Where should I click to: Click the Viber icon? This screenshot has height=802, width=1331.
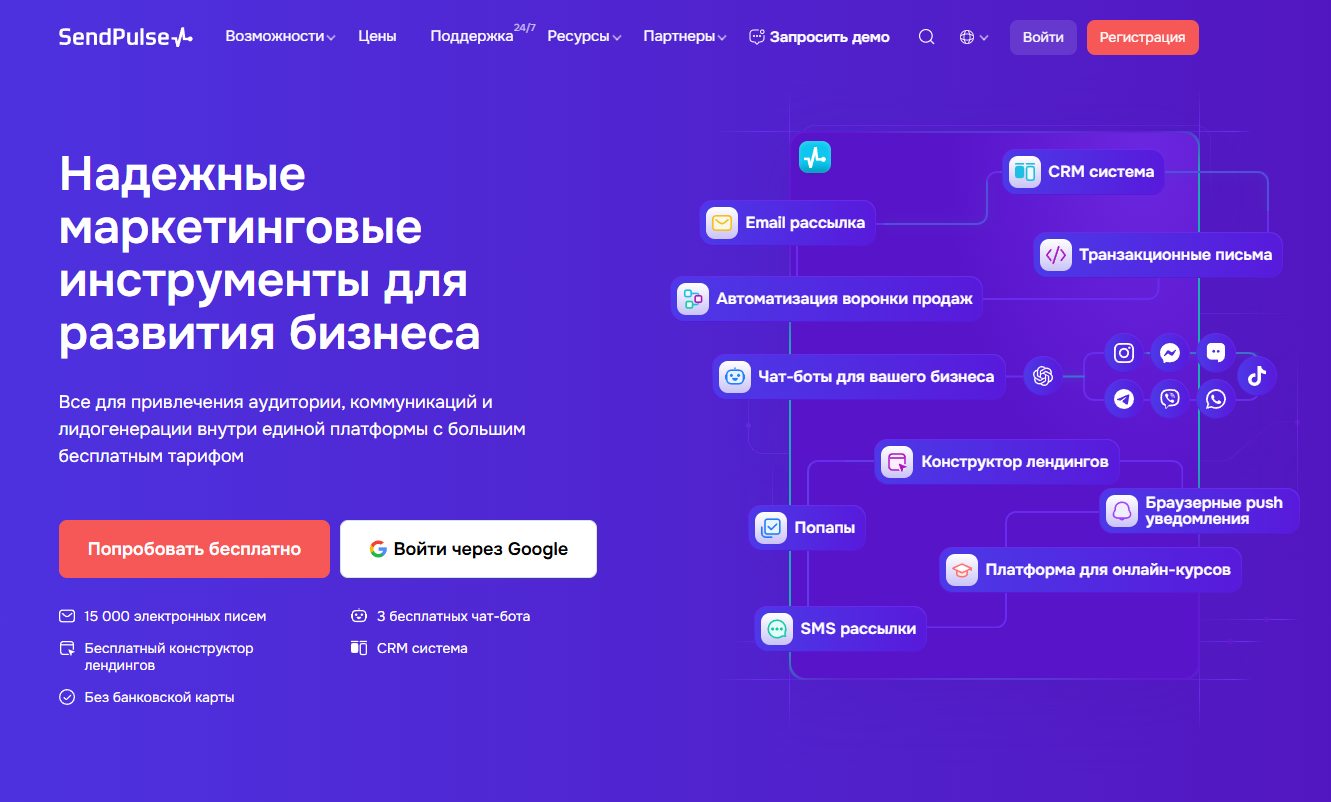pyautogui.click(x=1170, y=398)
